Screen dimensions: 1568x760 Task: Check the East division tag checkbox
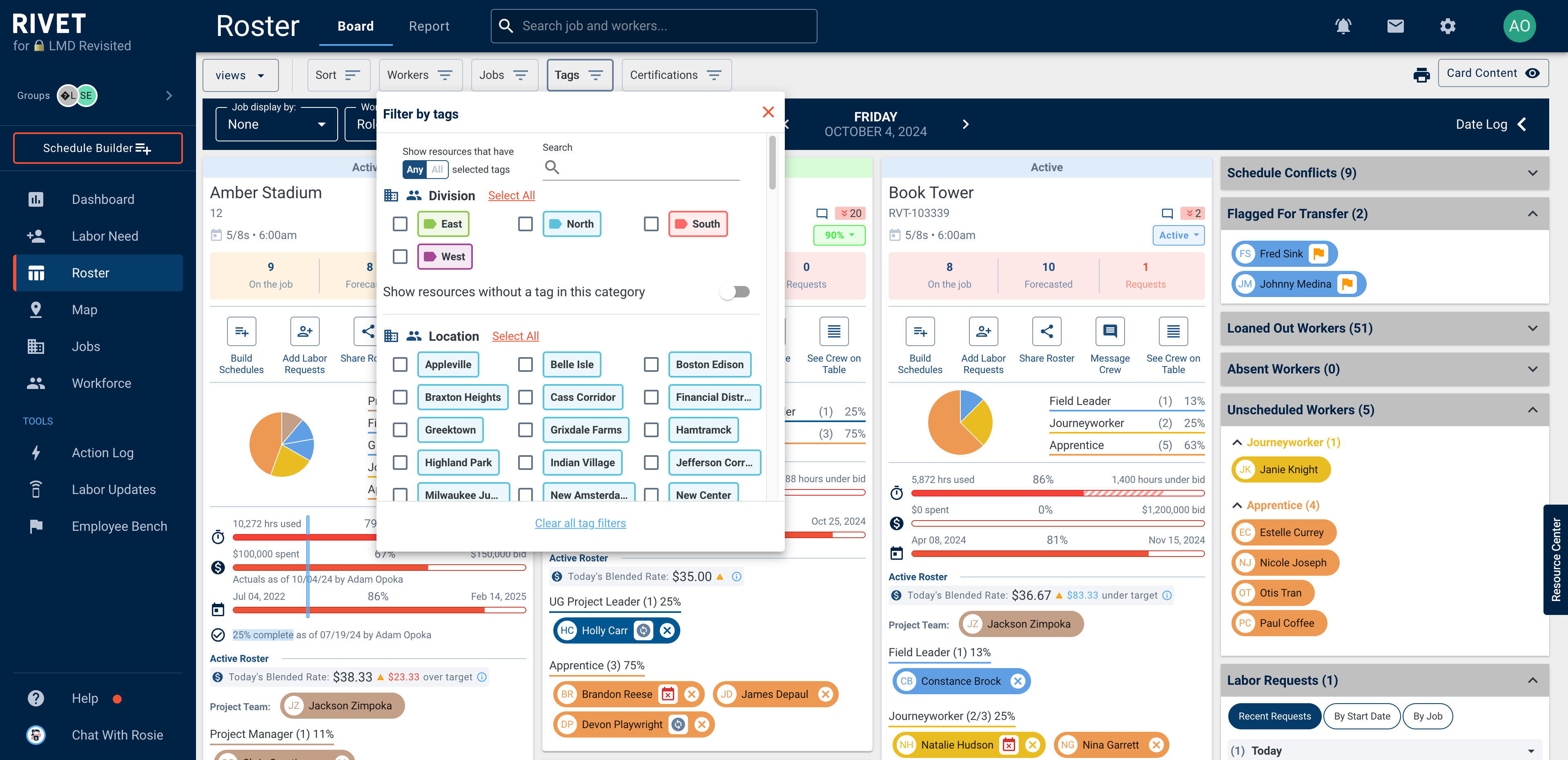400,224
